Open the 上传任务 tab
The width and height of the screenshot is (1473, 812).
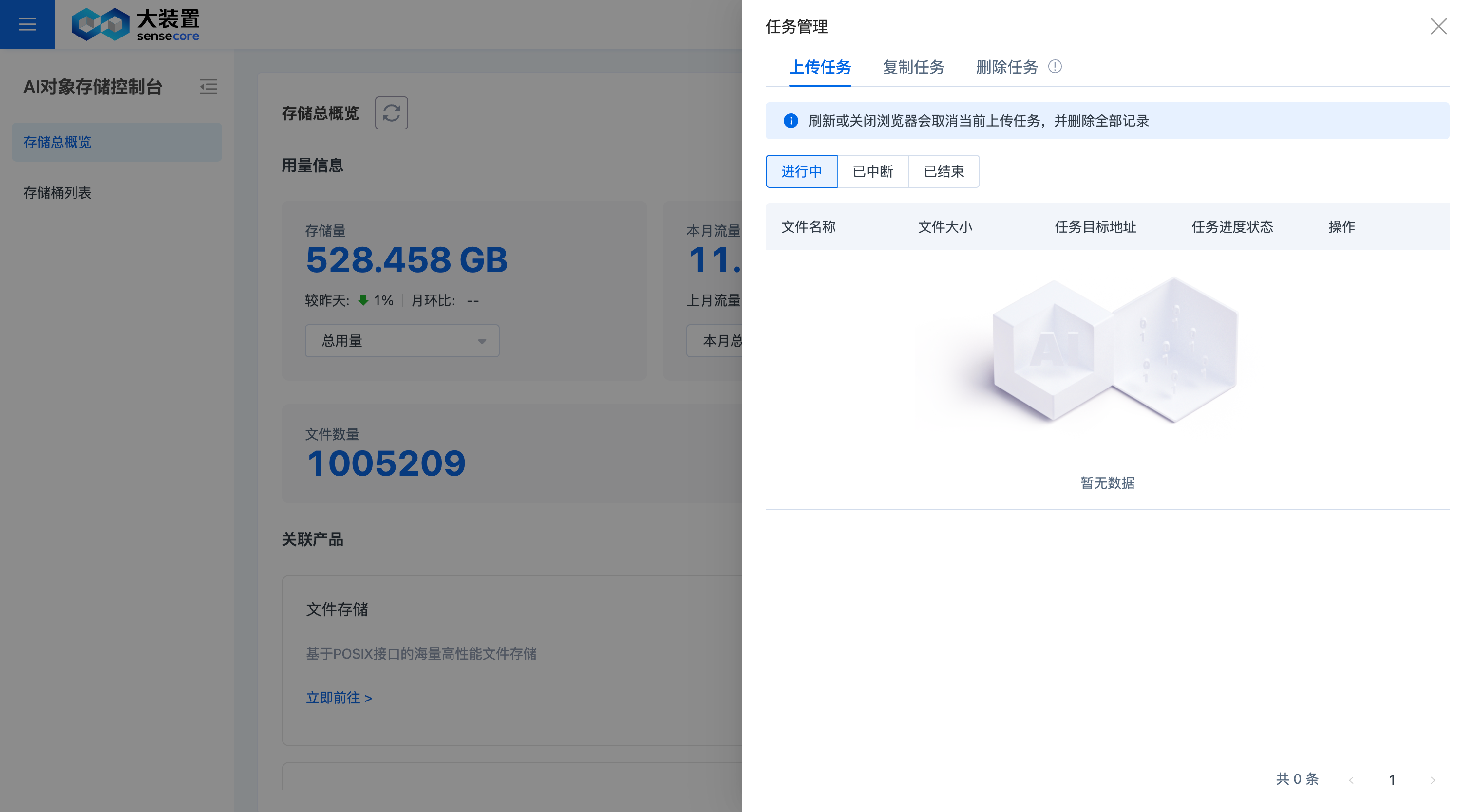[819, 68]
